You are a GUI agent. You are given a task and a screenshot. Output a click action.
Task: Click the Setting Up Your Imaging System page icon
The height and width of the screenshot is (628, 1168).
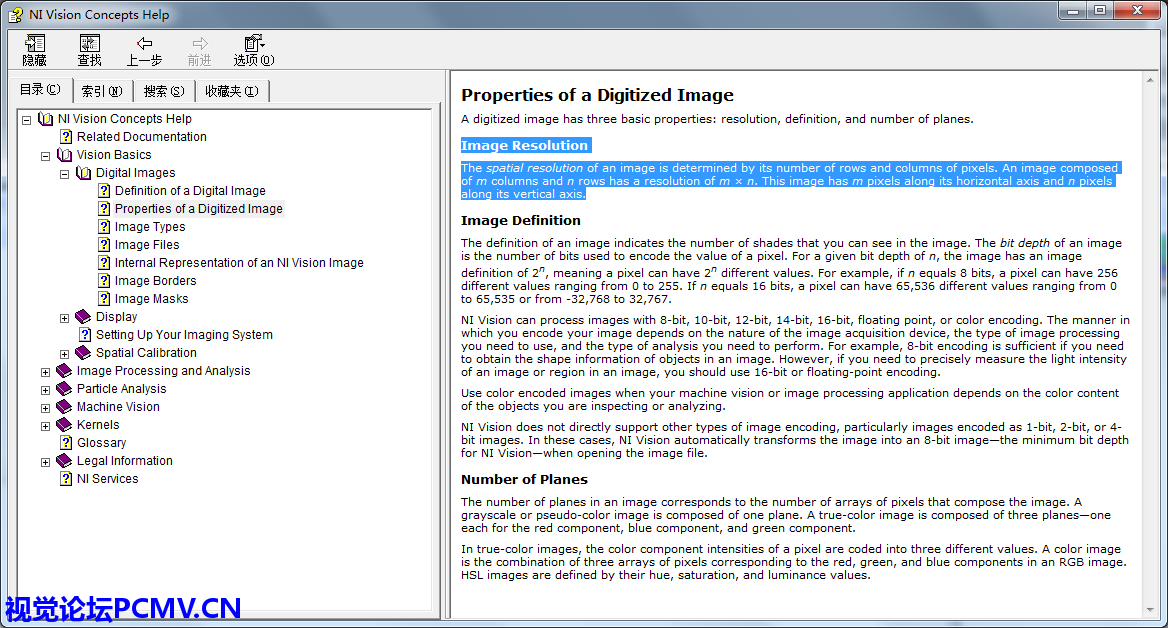pos(86,334)
